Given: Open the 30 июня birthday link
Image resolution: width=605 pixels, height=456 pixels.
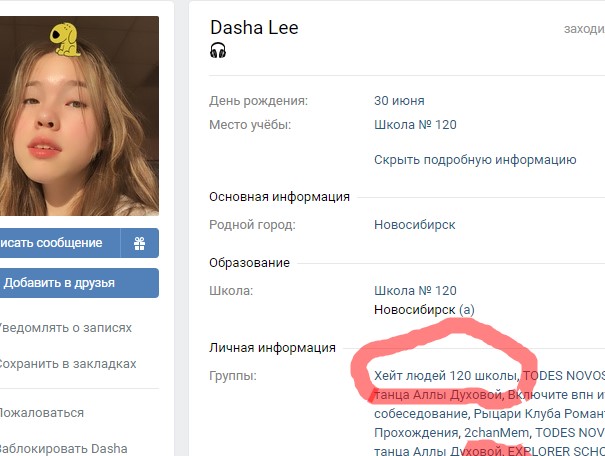Looking at the screenshot, I should pyautogui.click(x=399, y=101).
